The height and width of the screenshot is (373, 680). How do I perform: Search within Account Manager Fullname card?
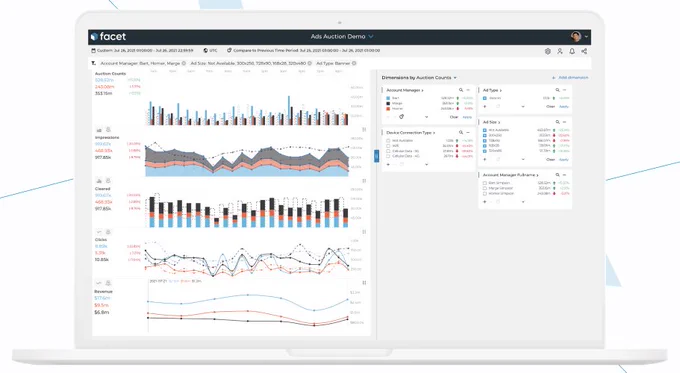pyautogui.click(x=557, y=175)
